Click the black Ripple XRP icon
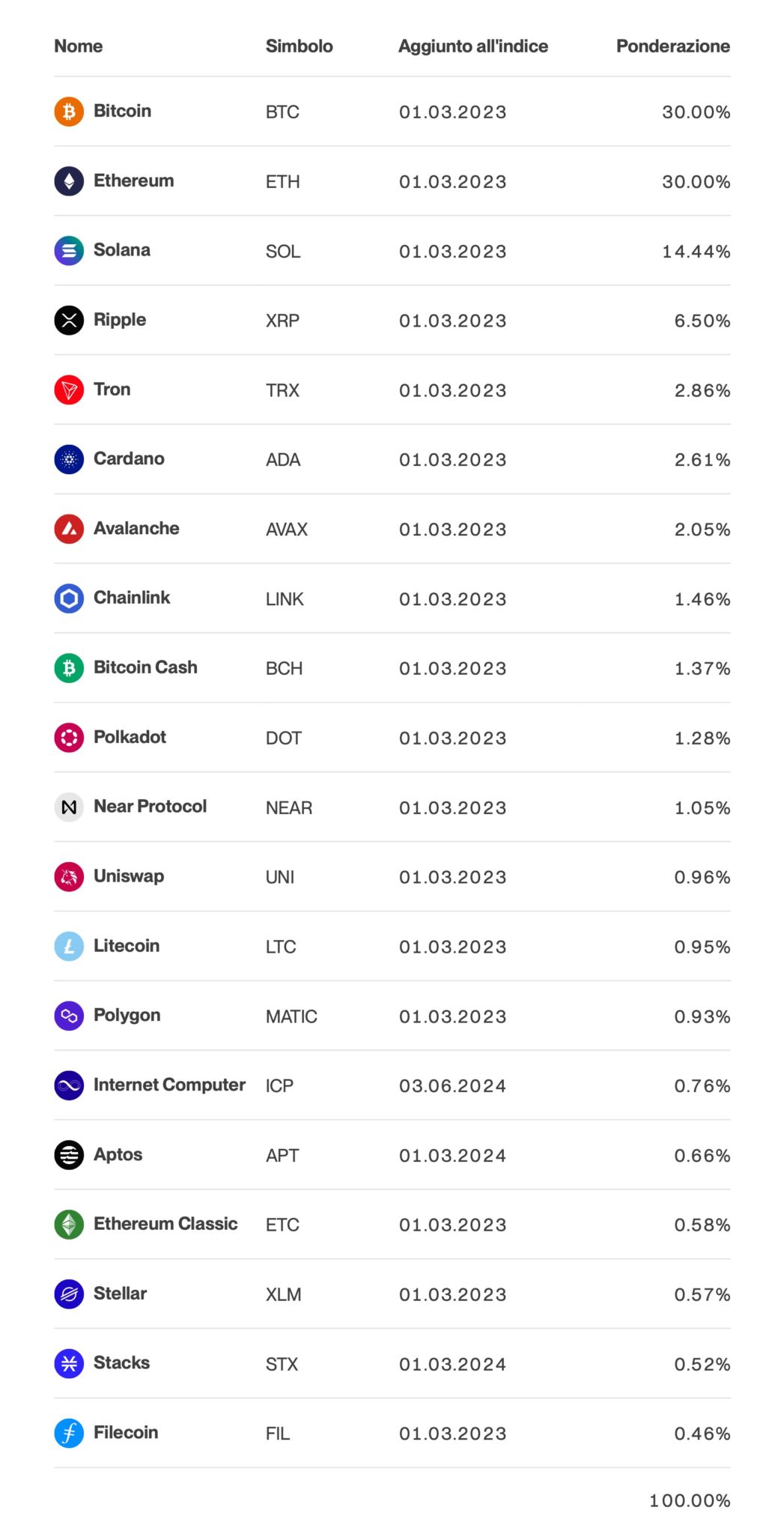Image resolution: width=784 pixels, height=1534 pixels. tap(69, 321)
